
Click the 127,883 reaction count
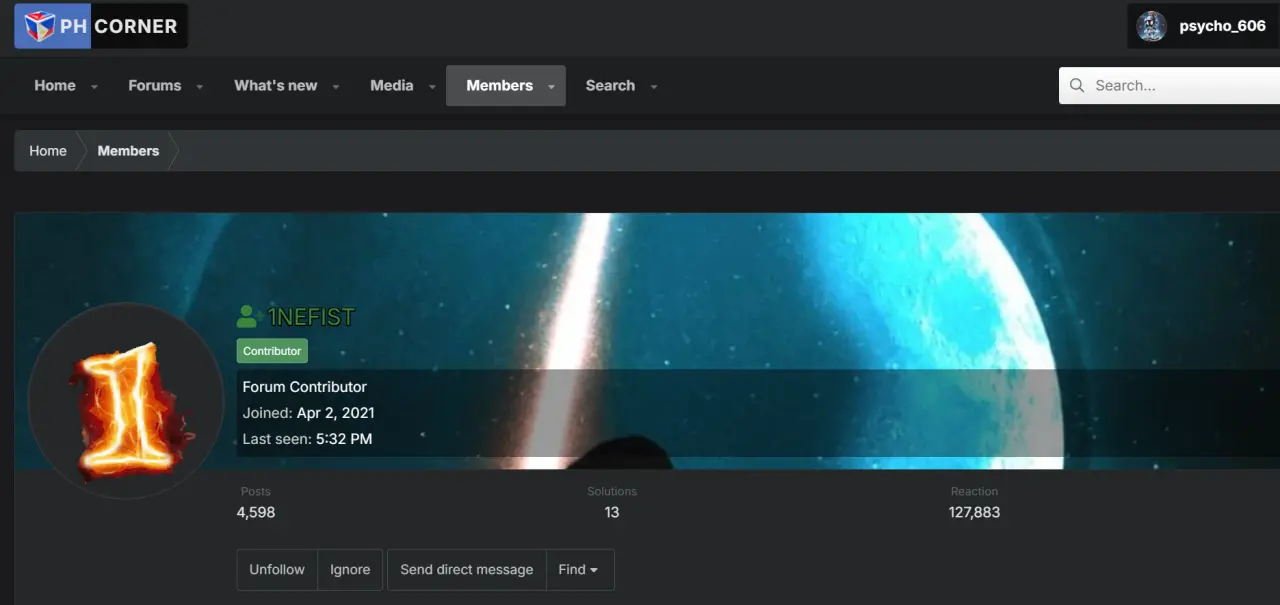(974, 512)
